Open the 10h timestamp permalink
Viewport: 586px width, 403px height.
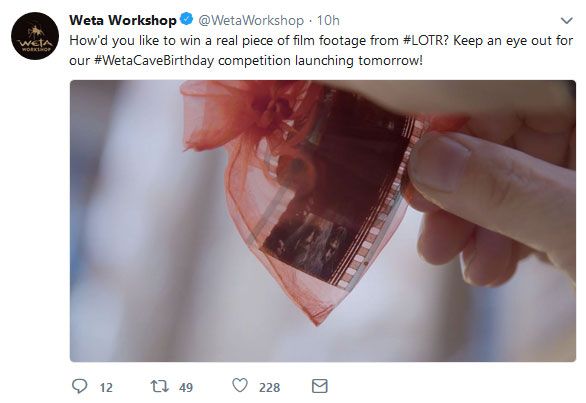pyautogui.click(x=328, y=20)
